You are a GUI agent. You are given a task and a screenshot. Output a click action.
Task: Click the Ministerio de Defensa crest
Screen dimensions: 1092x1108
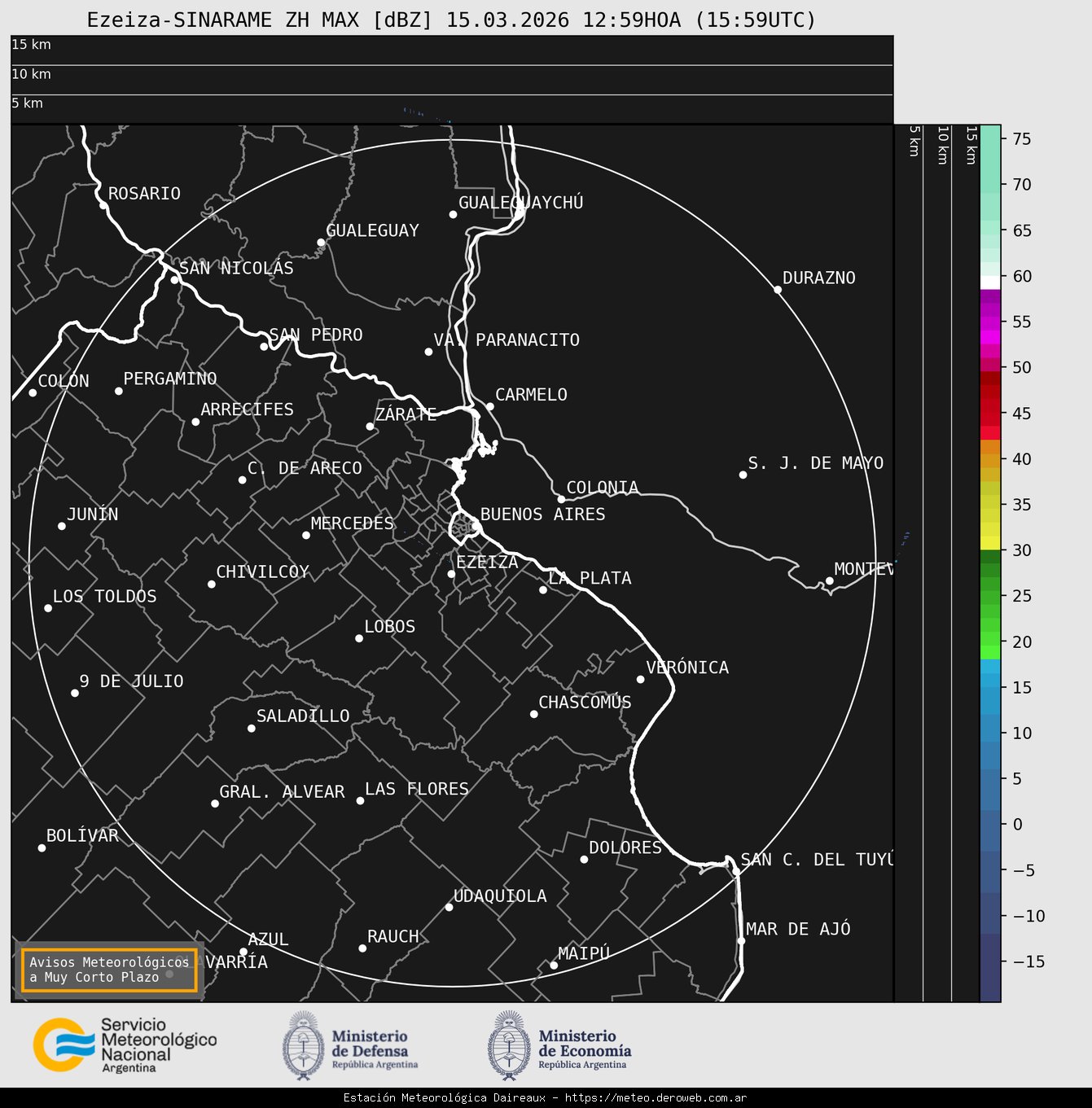click(x=303, y=1045)
